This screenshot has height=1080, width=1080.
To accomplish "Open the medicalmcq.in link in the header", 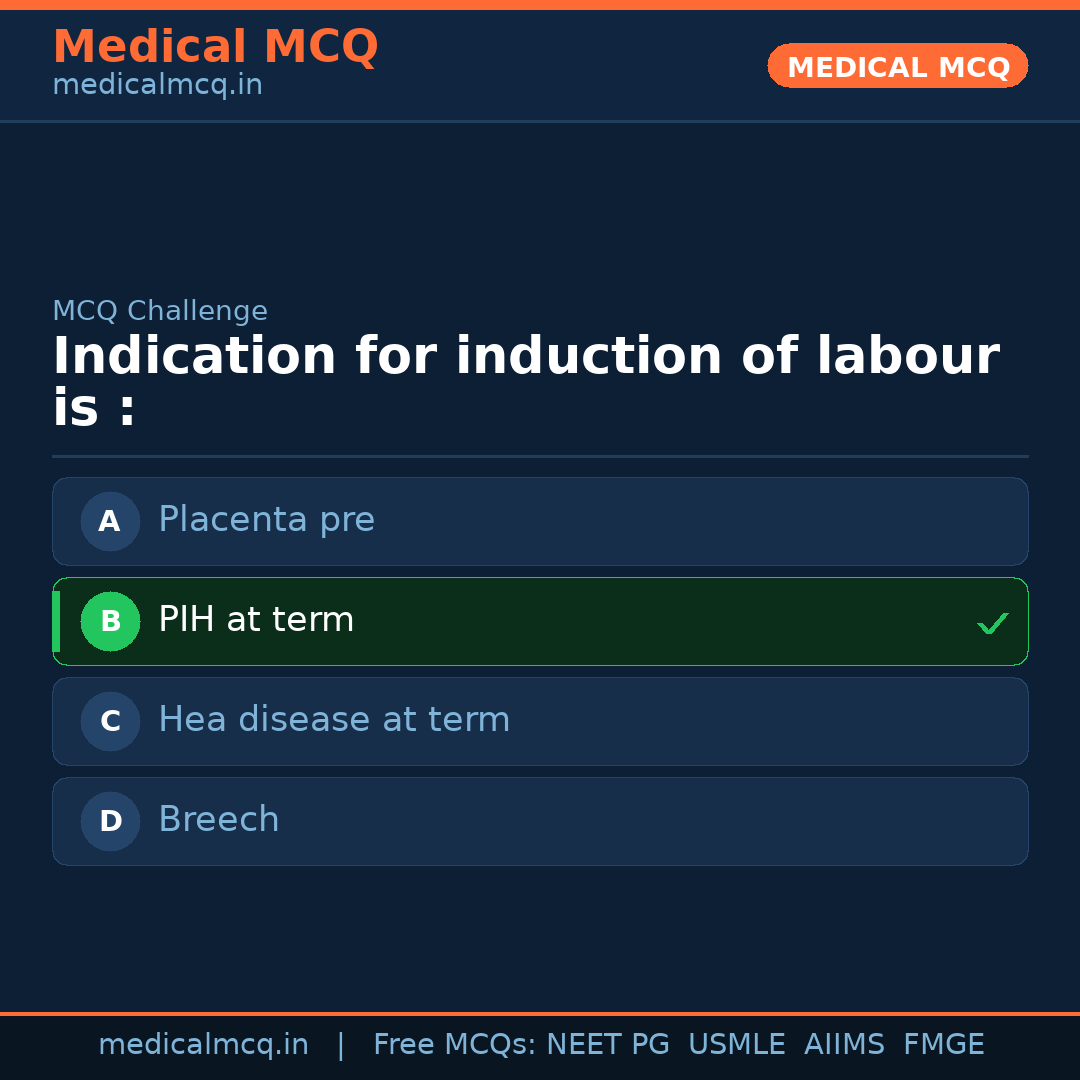I will (157, 84).
